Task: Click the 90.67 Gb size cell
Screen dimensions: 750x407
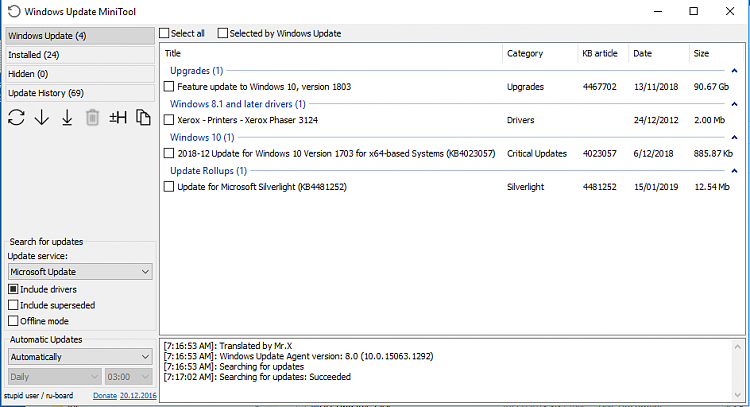Action: coord(711,87)
